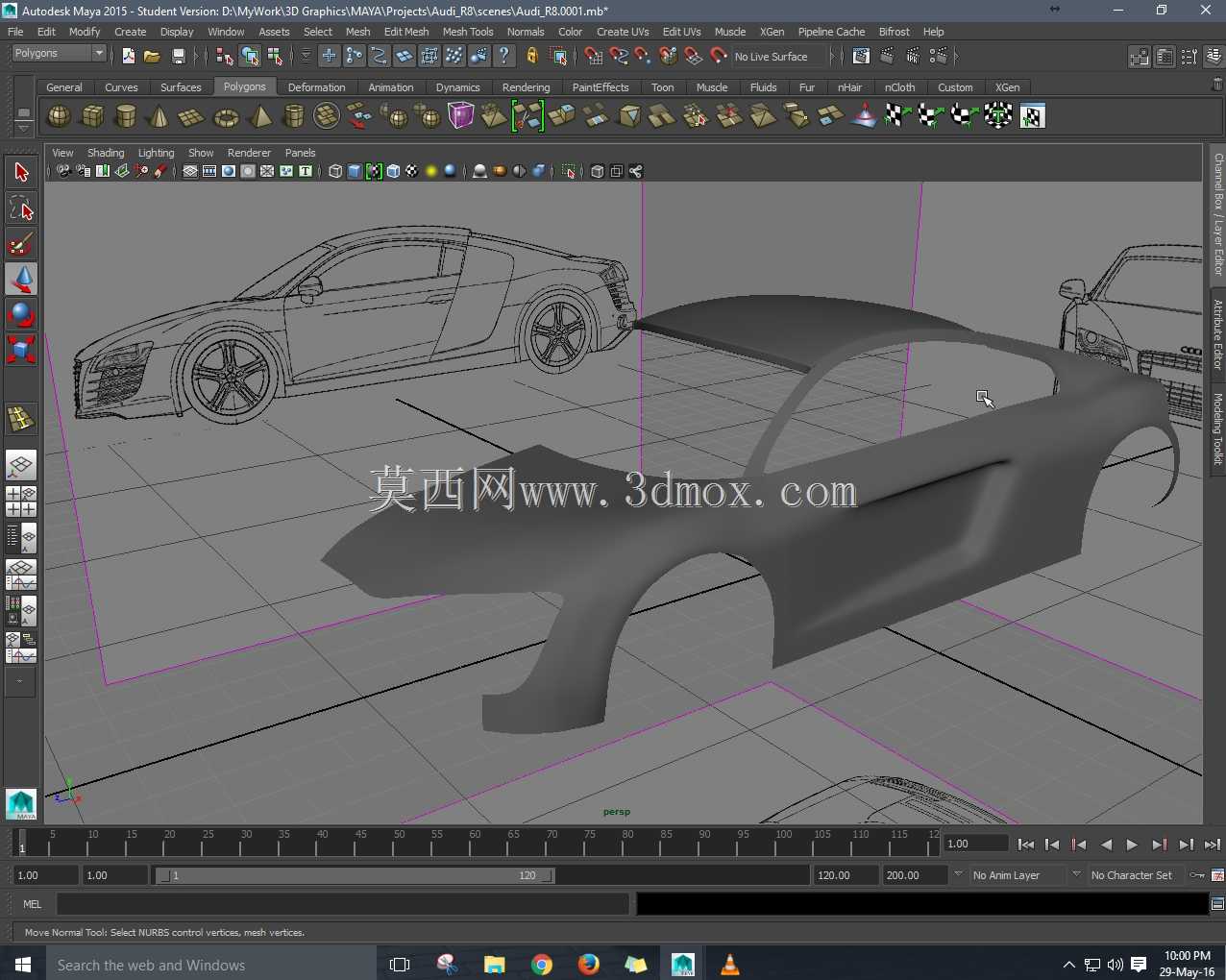Toggle smooth shade all in the panel toolbar
1226x980 pixels.
click(355, 172)
